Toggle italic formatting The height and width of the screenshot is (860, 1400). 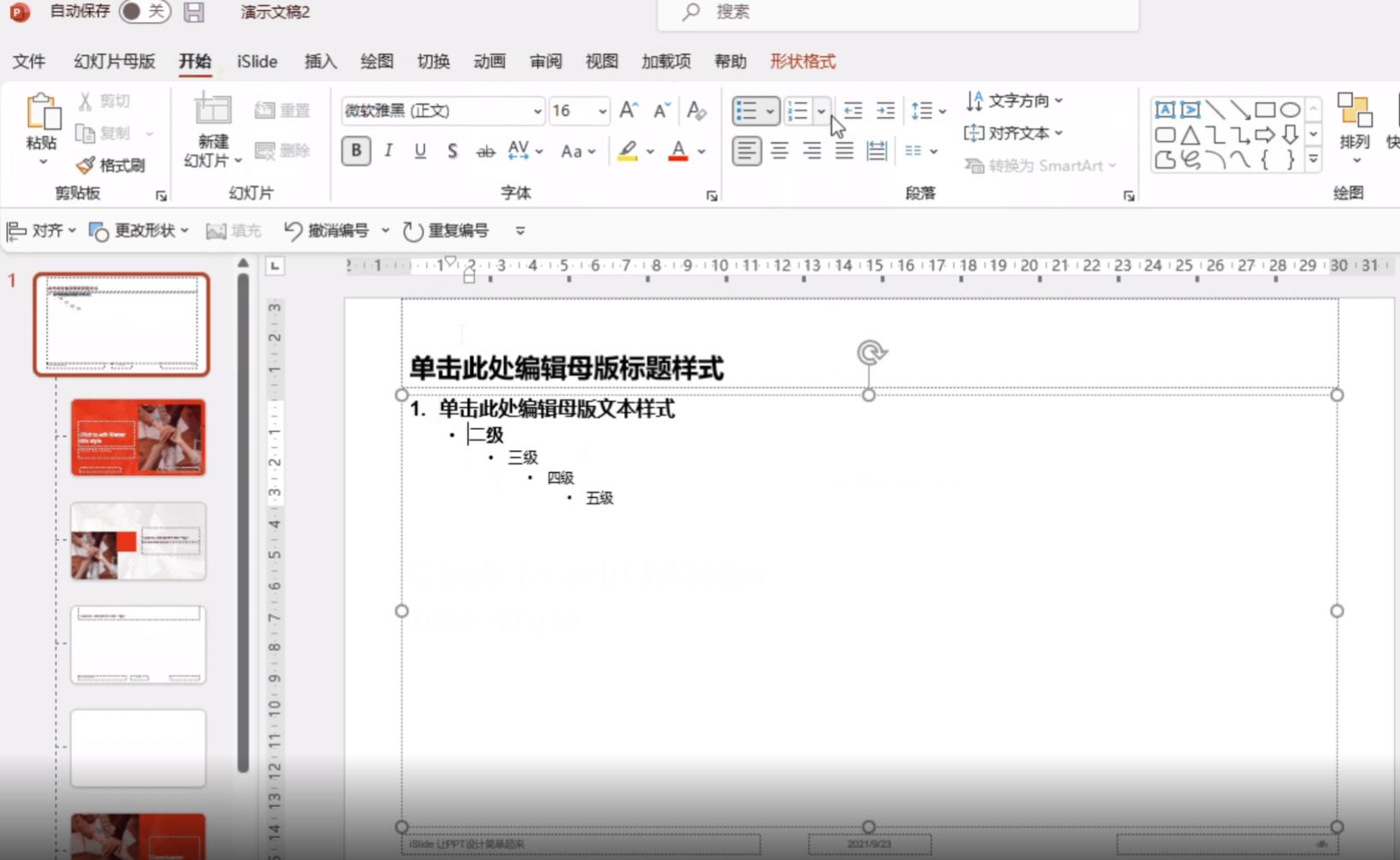pyautogui.click(x=387, y=151)
